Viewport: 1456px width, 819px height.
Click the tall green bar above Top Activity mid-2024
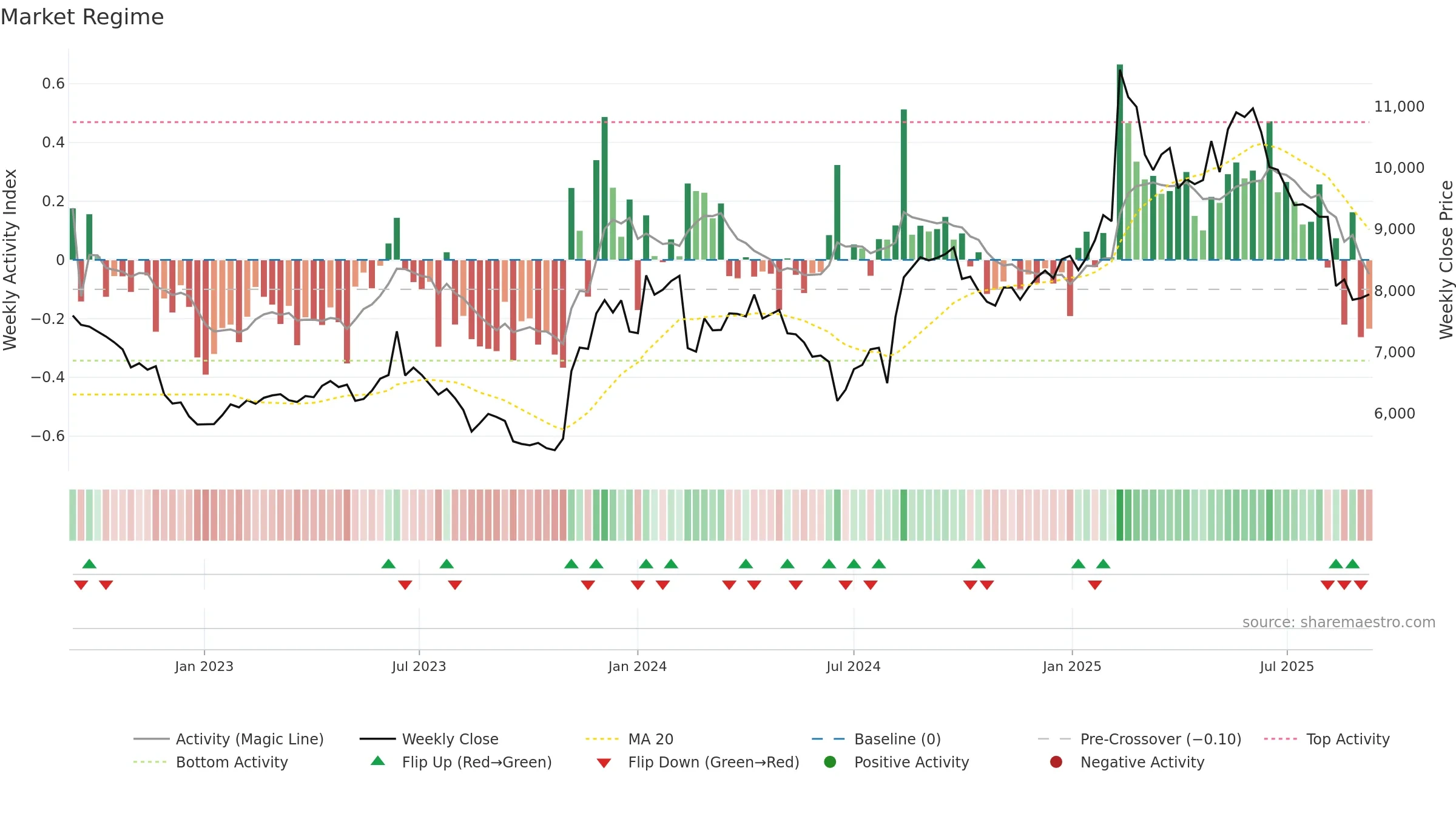tap(904, 184)
